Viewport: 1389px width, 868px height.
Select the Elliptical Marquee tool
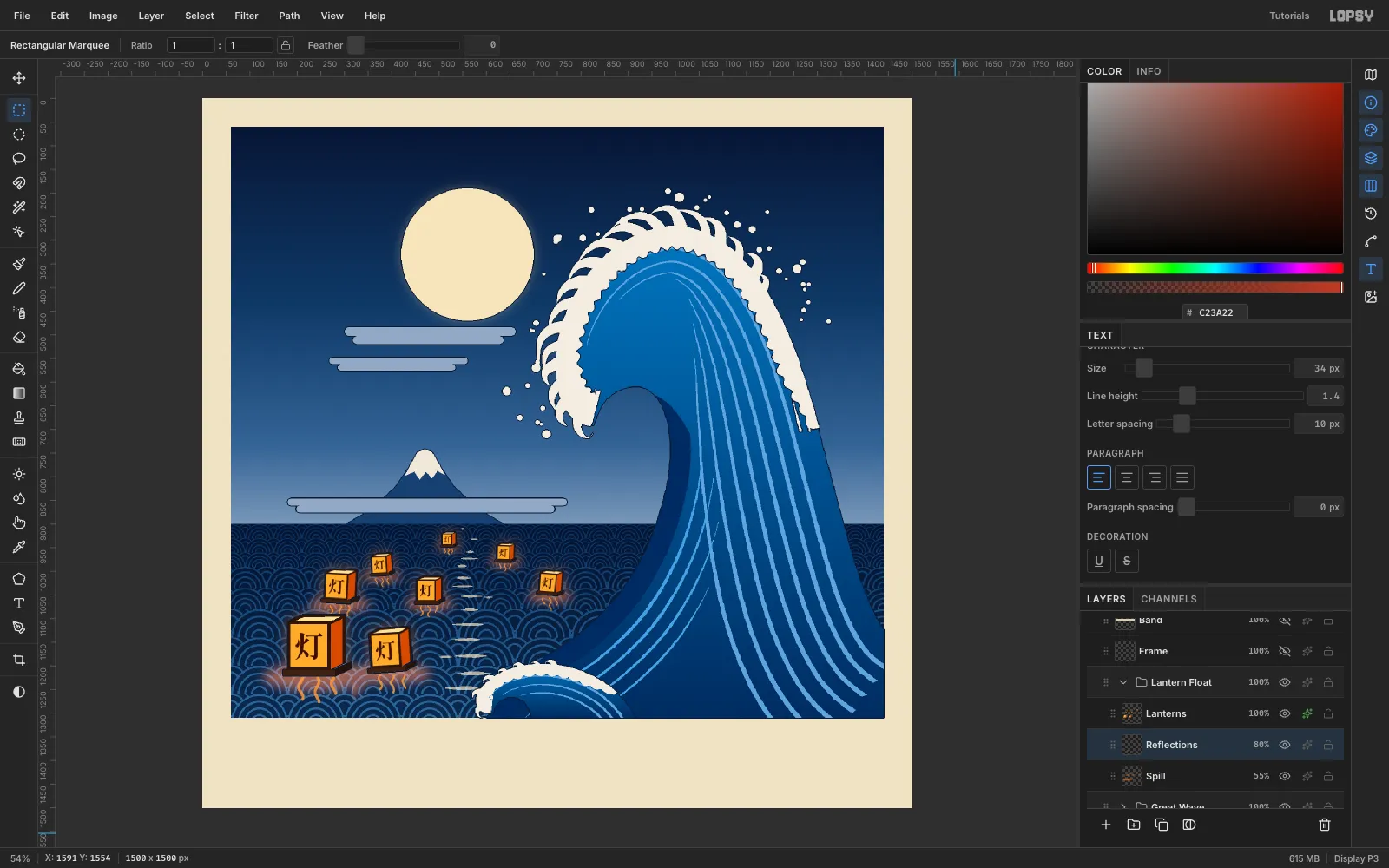19,135
